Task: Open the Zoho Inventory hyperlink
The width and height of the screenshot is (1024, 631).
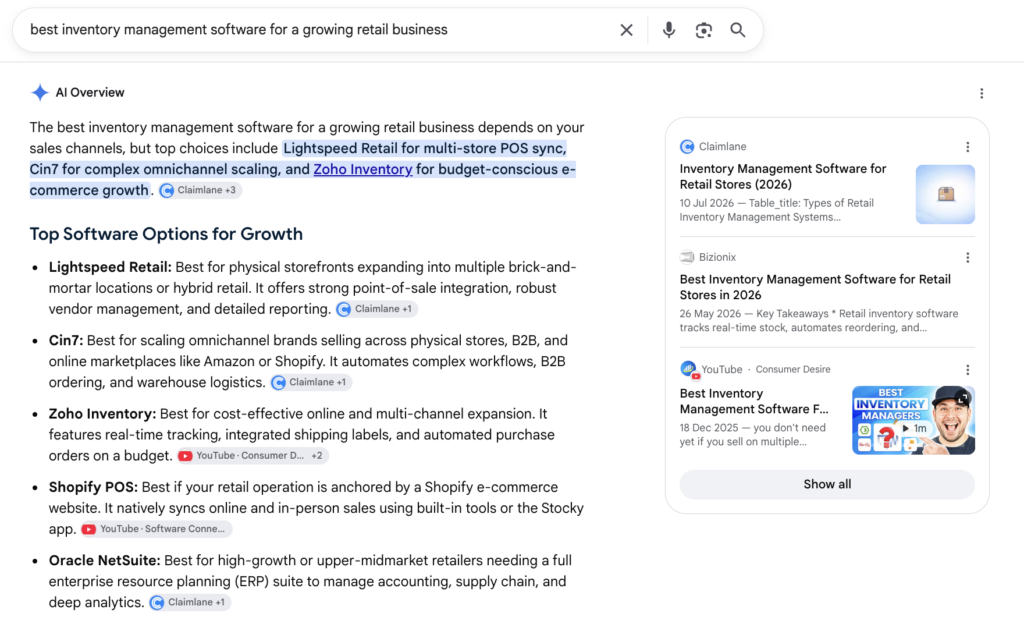Action: 362,169
